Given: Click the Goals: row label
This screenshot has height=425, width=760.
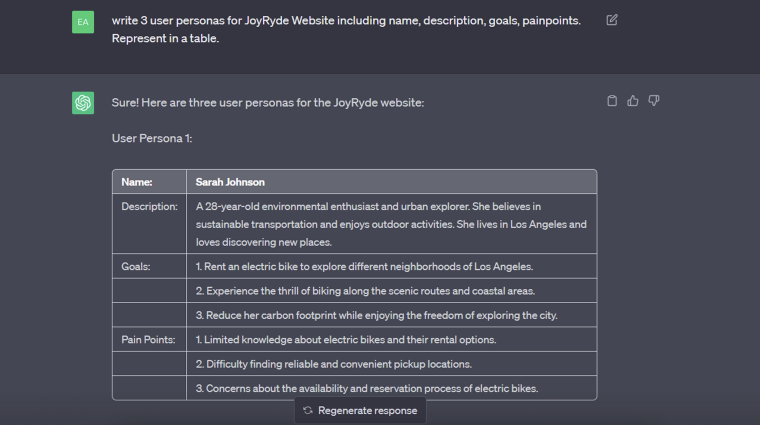Looking at the screenshot, I should pos(136,267).
